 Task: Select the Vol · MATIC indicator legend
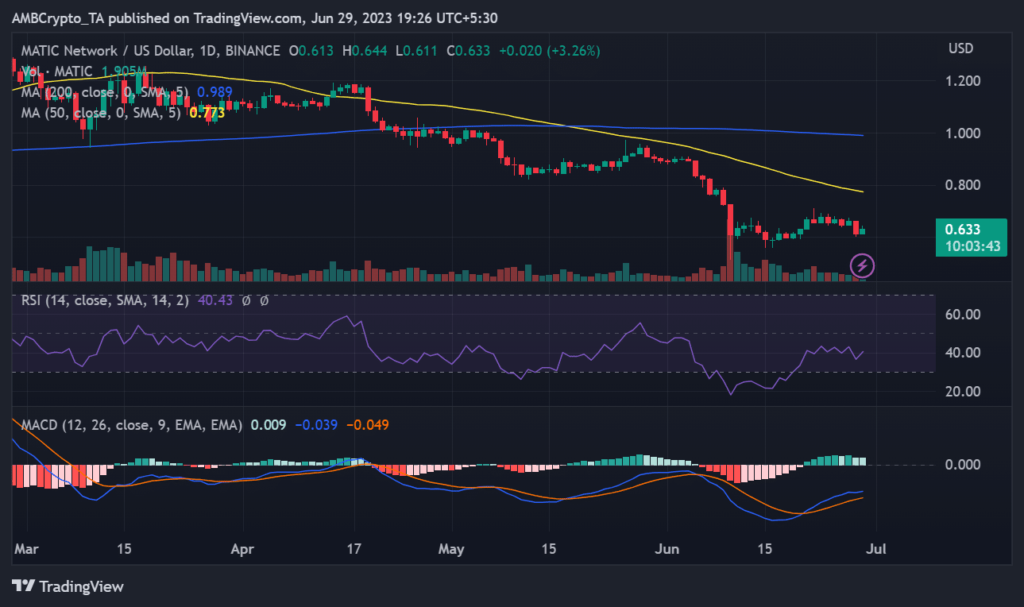click(58, 71)
